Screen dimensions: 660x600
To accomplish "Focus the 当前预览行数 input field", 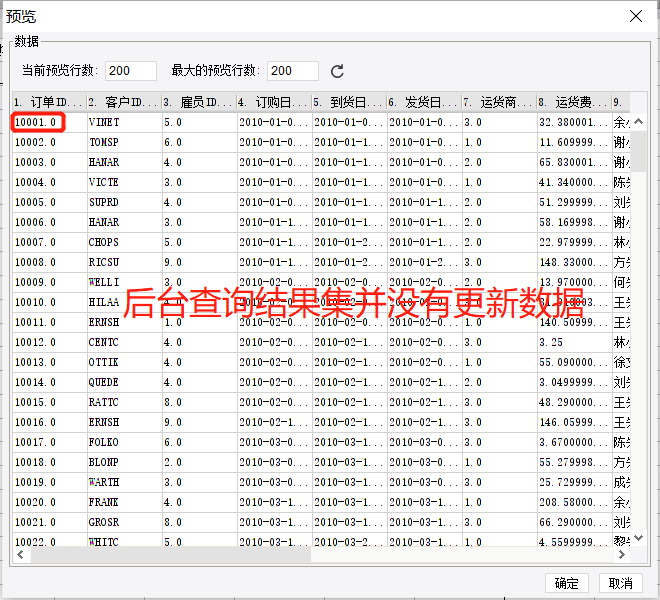I will (x=131, y=71).
